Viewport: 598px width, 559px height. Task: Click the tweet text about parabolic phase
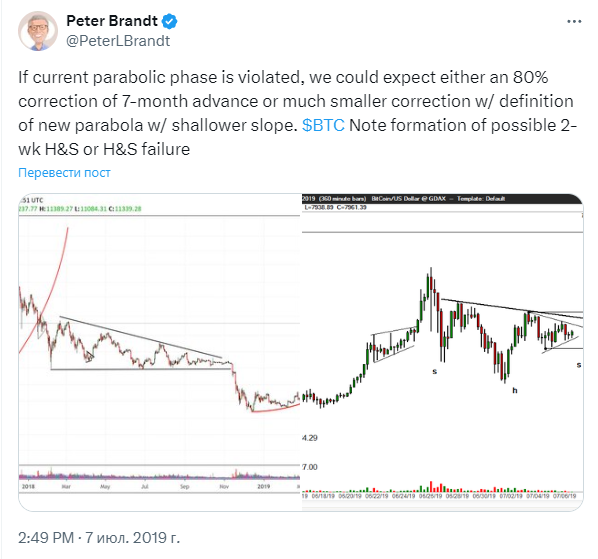pos(297,113)
